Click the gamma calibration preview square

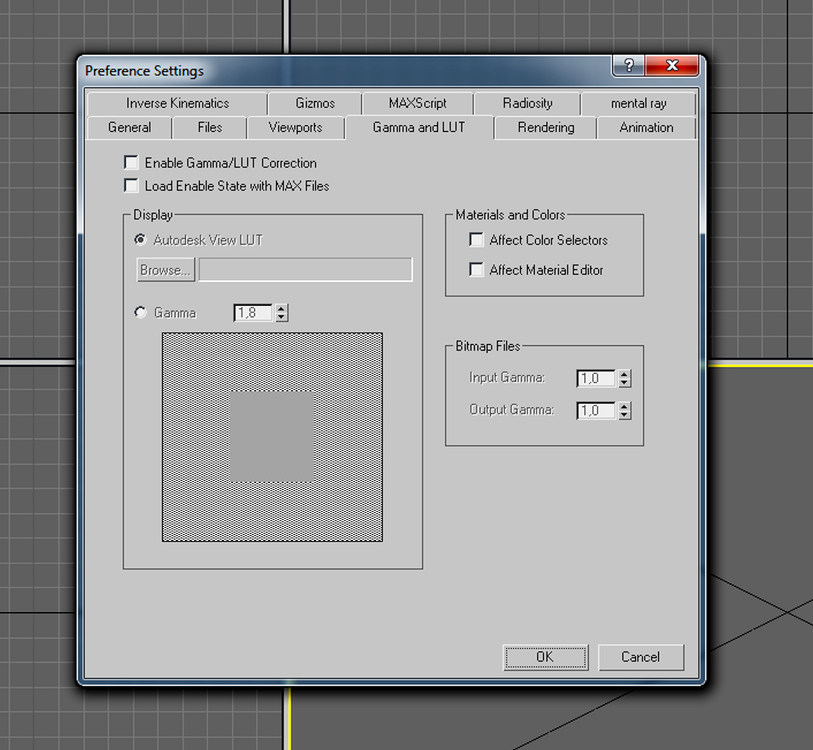(x=272, y=437)
